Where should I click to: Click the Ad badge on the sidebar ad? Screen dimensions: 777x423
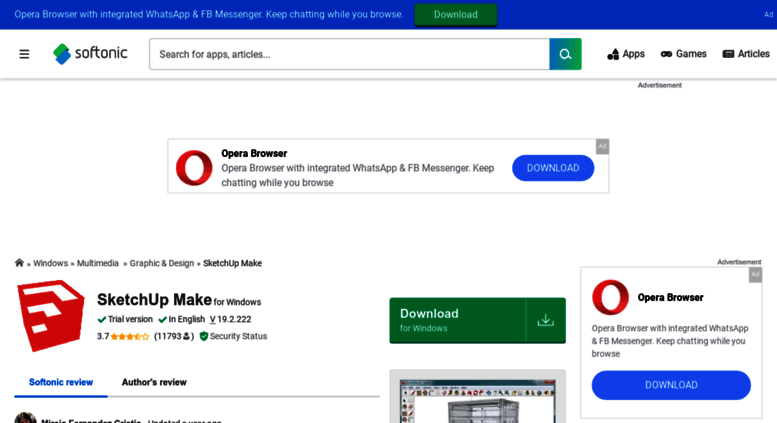(755, 274)
